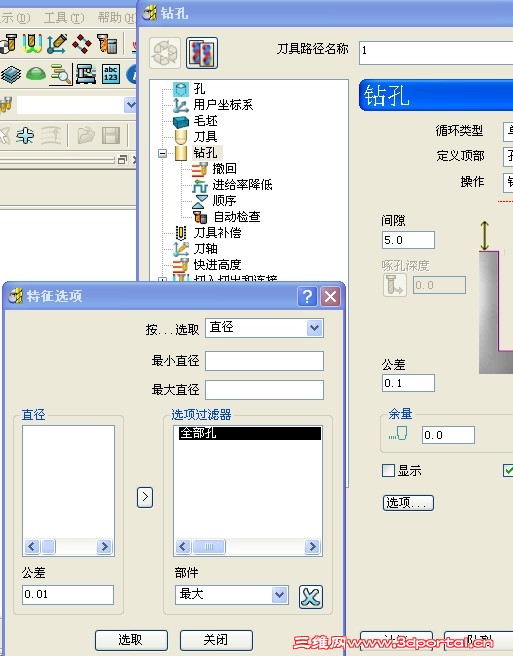Screen dimensions: 513x656
Task: Open 顺序 tree item
Action: pyautogui.click(x=224, y=200)
